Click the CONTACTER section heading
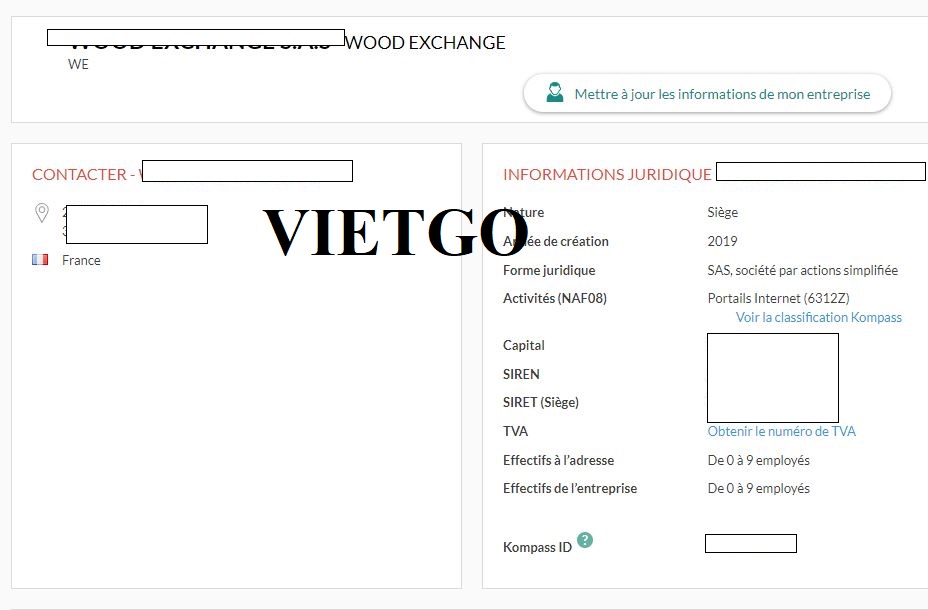 click(79, 174)
